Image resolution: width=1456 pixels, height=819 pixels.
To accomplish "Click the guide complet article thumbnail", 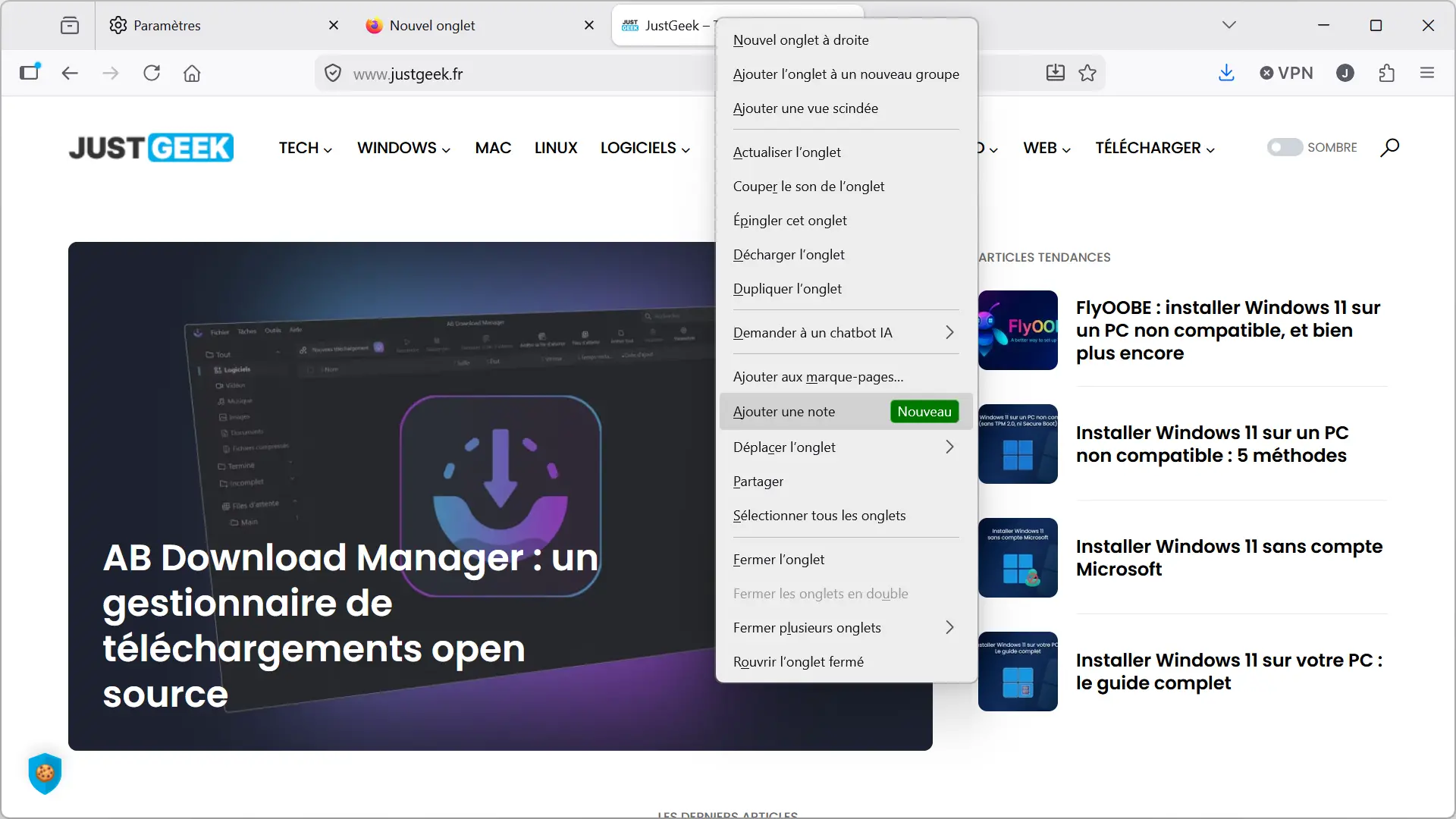I will [1018, 671].
